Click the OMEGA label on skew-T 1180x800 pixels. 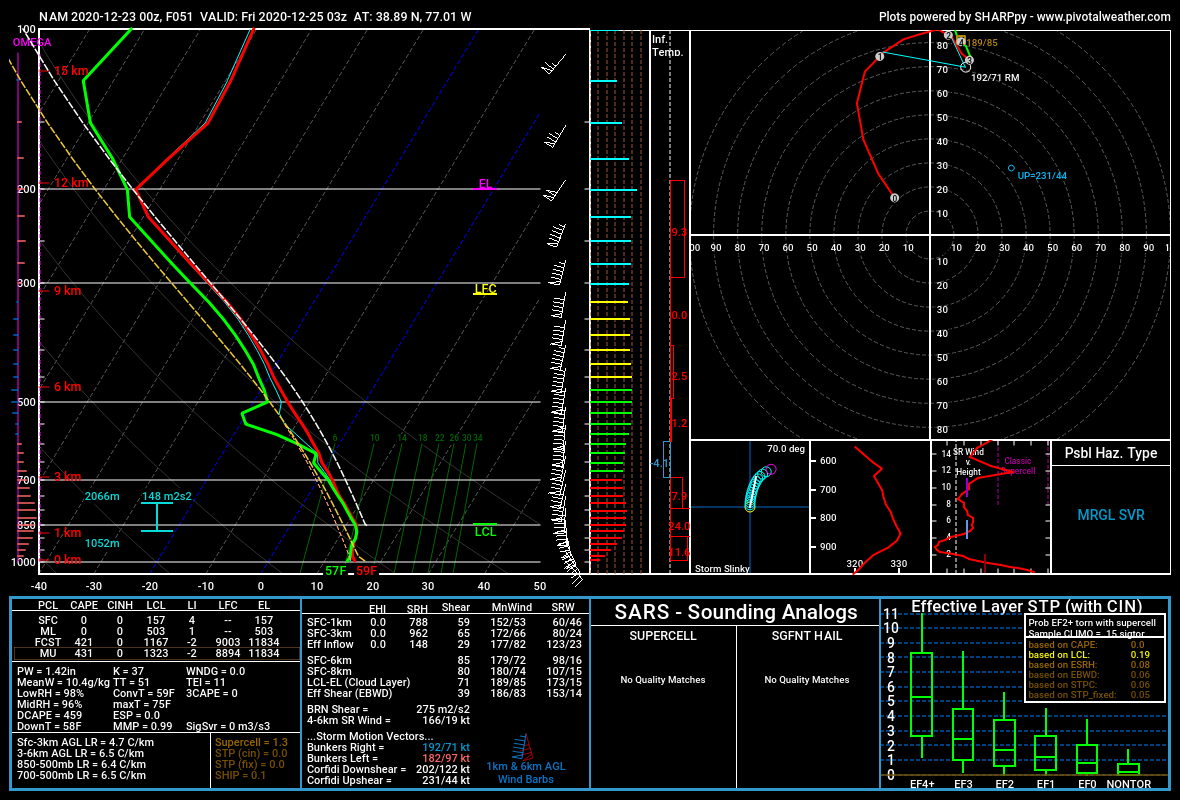(32, 42)
